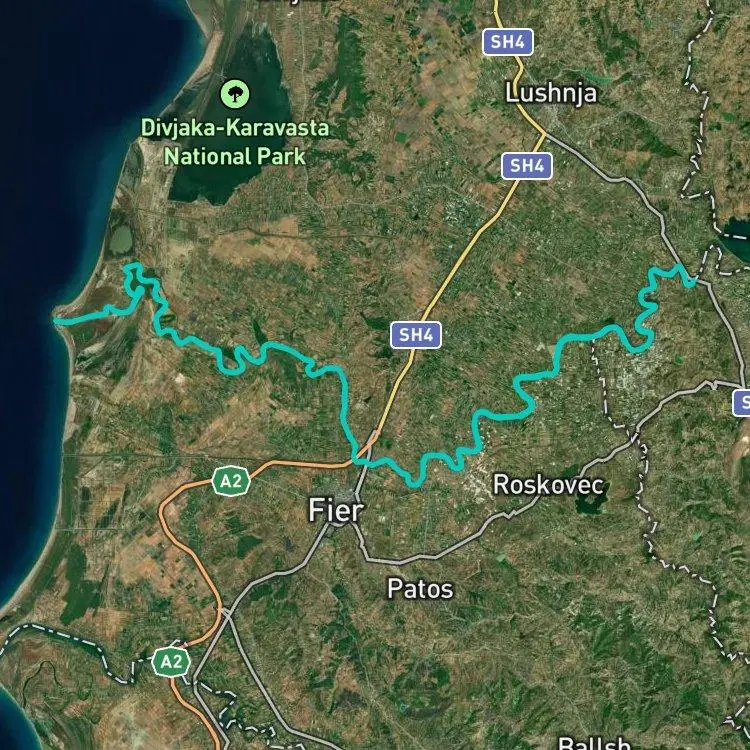Click the cyan river mouth at the coast
Screen dimensions: 750x750
(x=57, y=321)
